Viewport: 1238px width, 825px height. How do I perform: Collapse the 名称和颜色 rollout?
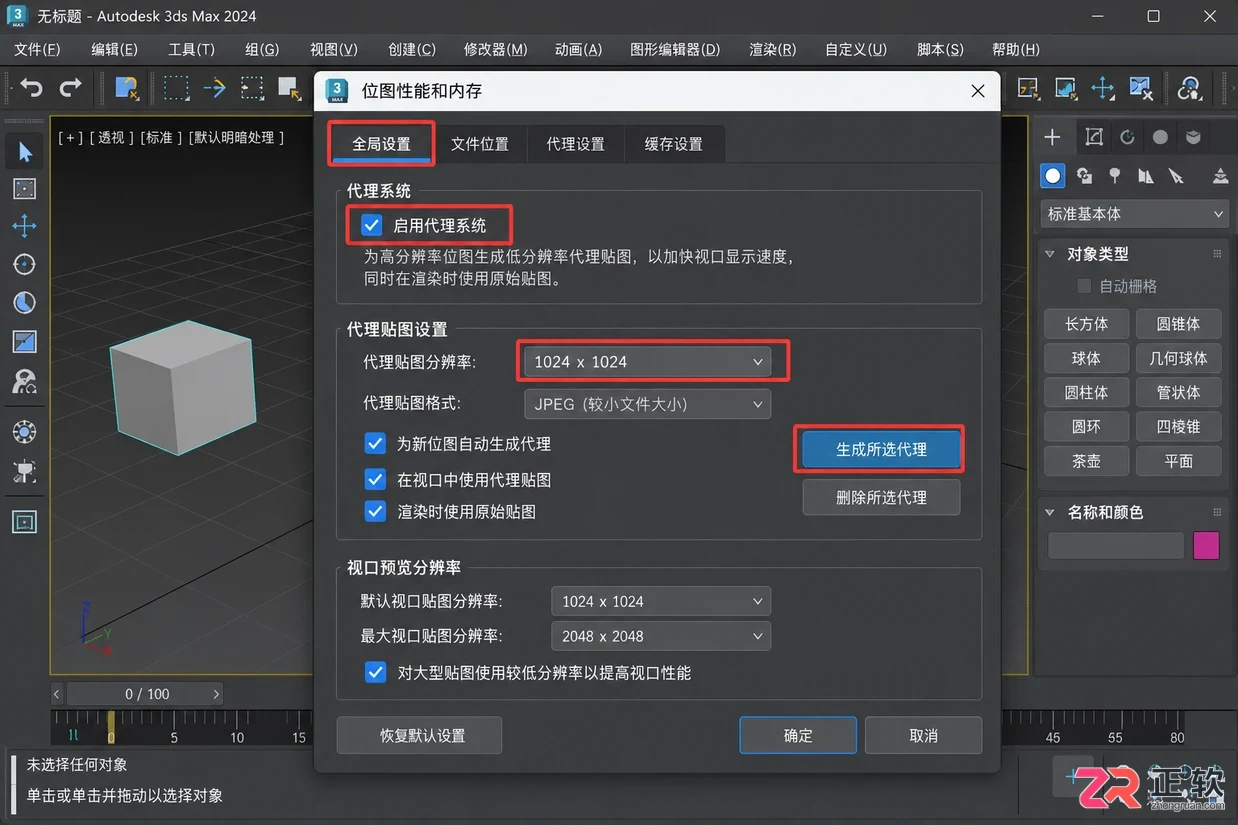pyautogui.click(x=1050, y=512)
